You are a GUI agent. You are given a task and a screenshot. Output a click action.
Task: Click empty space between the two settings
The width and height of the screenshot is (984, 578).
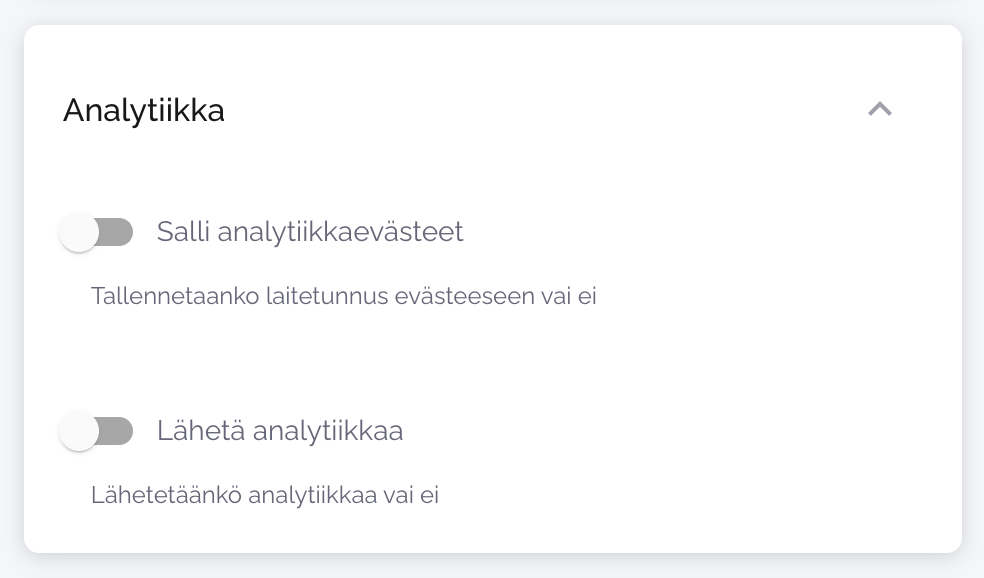pos(490,362)
